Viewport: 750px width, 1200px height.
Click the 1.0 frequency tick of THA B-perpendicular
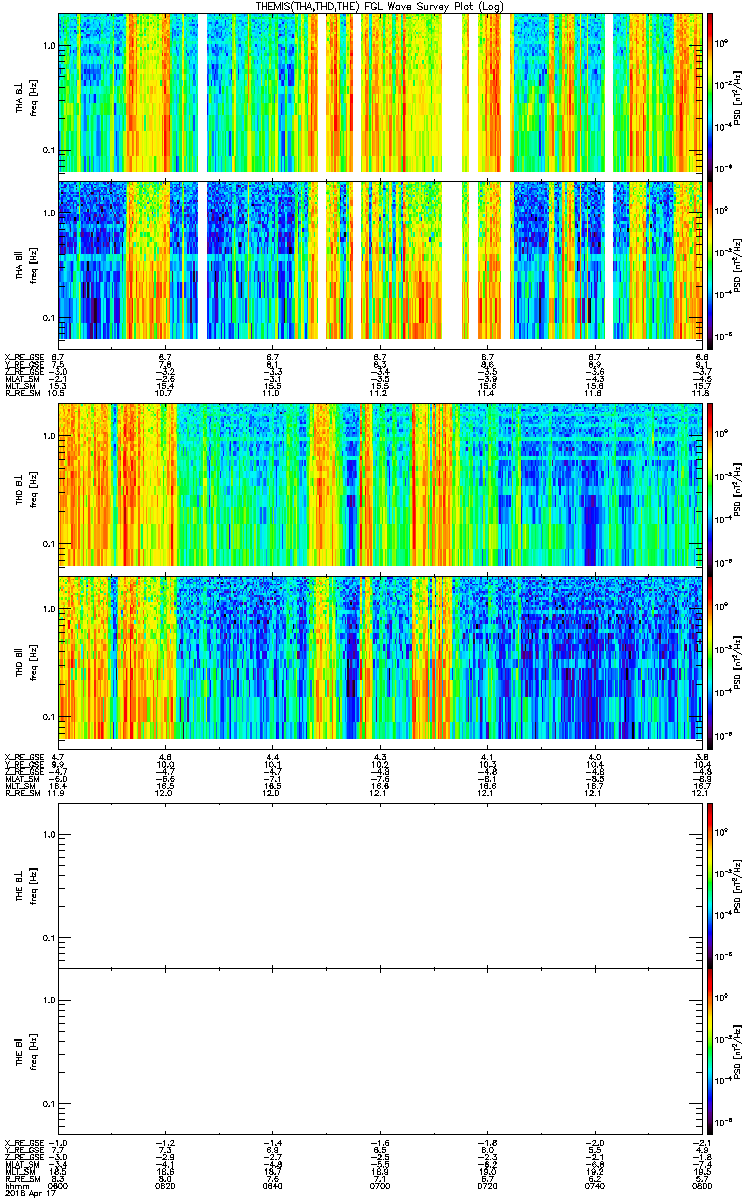(x=48, y=47)
